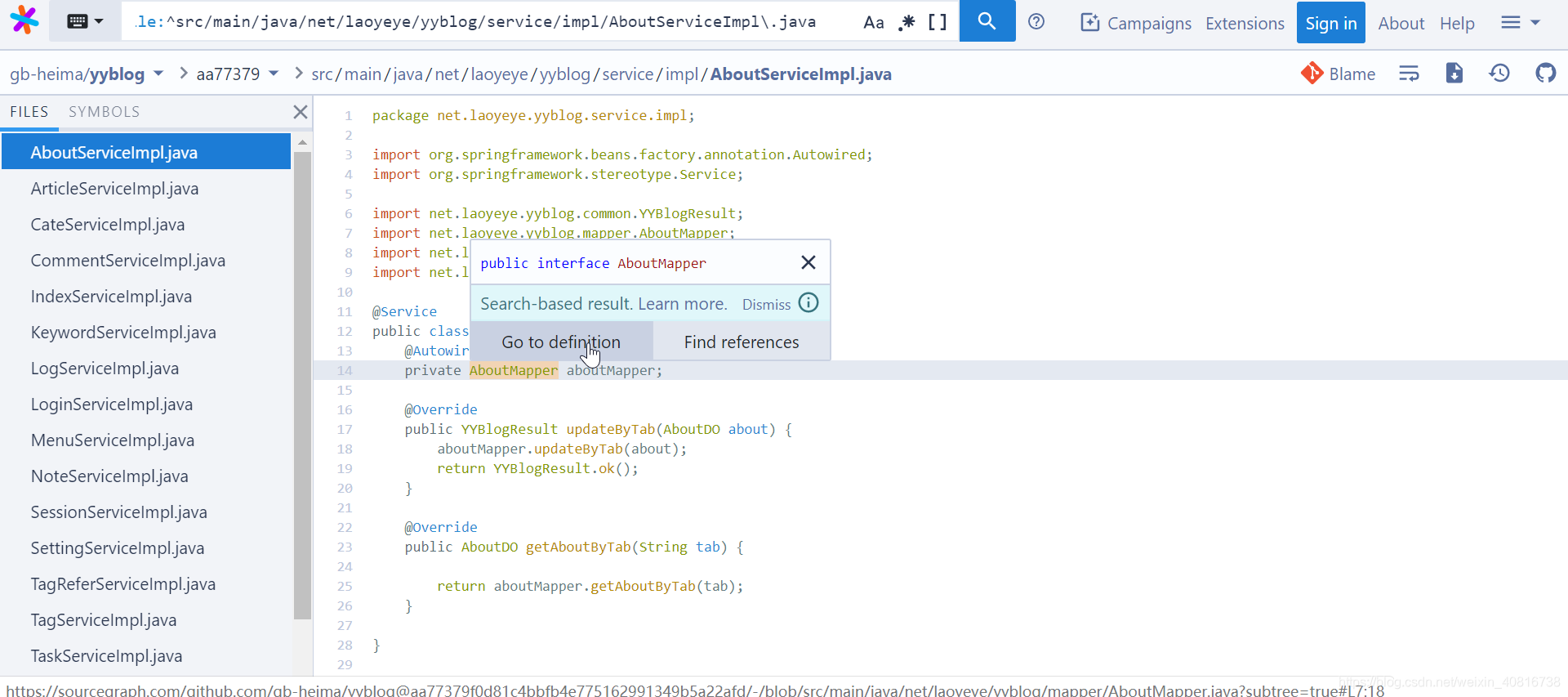Viewport: 1568px width, 697px height.
Task: Toggle case sensitivity Aa option
Action: point(873,22)
